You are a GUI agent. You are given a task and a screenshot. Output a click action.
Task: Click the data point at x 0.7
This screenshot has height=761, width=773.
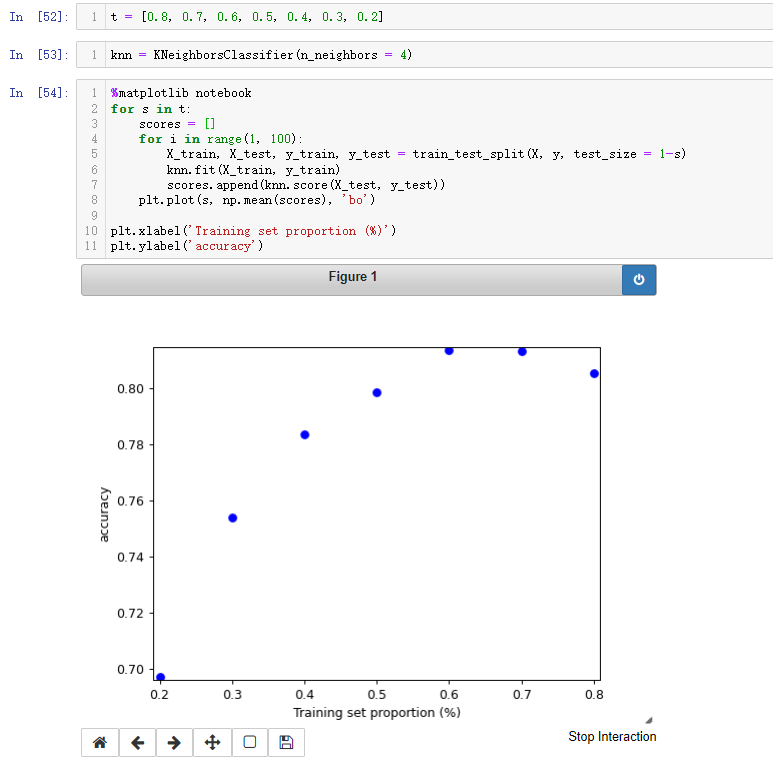pos(522,351)
